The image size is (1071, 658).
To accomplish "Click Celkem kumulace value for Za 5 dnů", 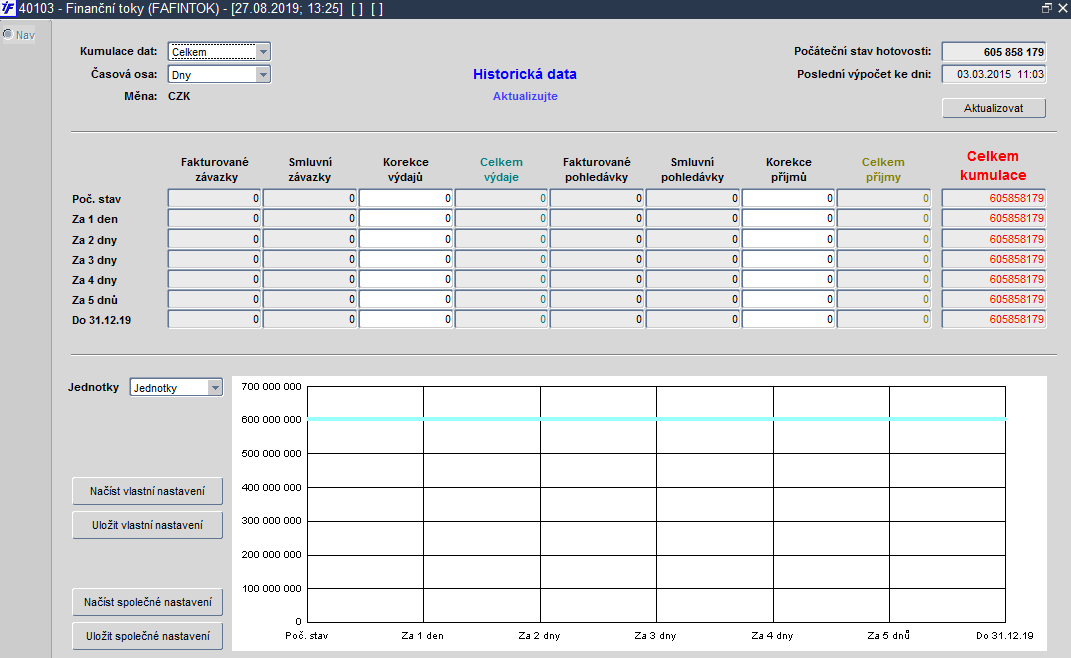I will point(993,300).
